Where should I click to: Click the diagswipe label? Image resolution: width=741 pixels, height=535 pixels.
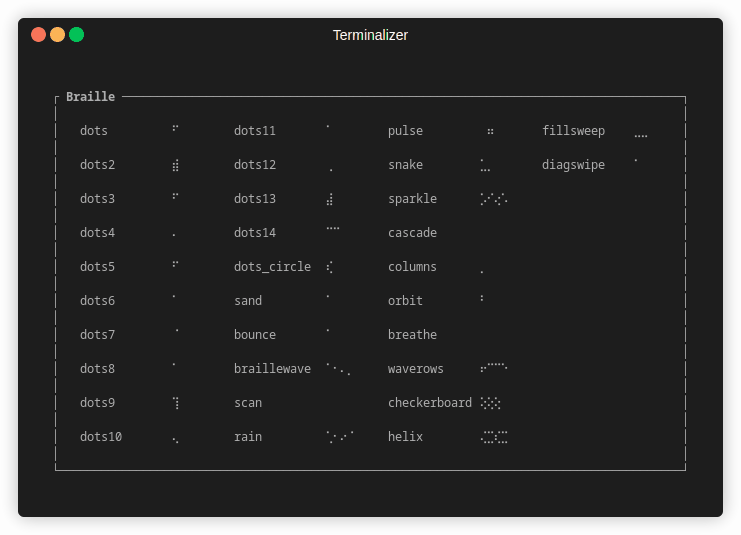[x=573, y=165]
